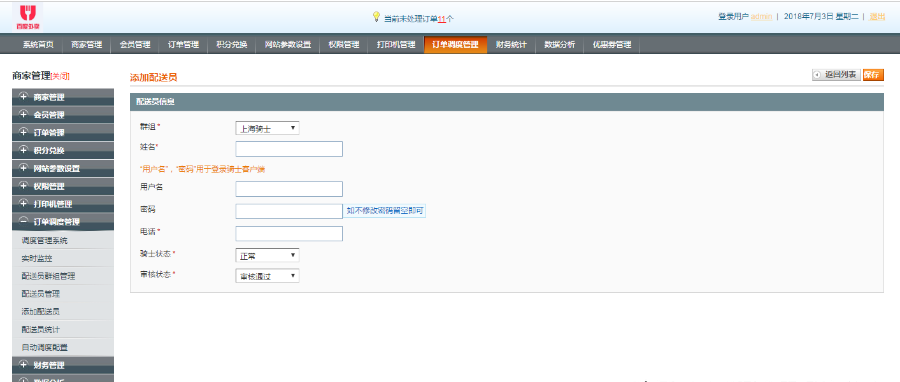Focus the 密码 password input field
This screenshot has width=900, height=382.
click(x=289, y=211)
